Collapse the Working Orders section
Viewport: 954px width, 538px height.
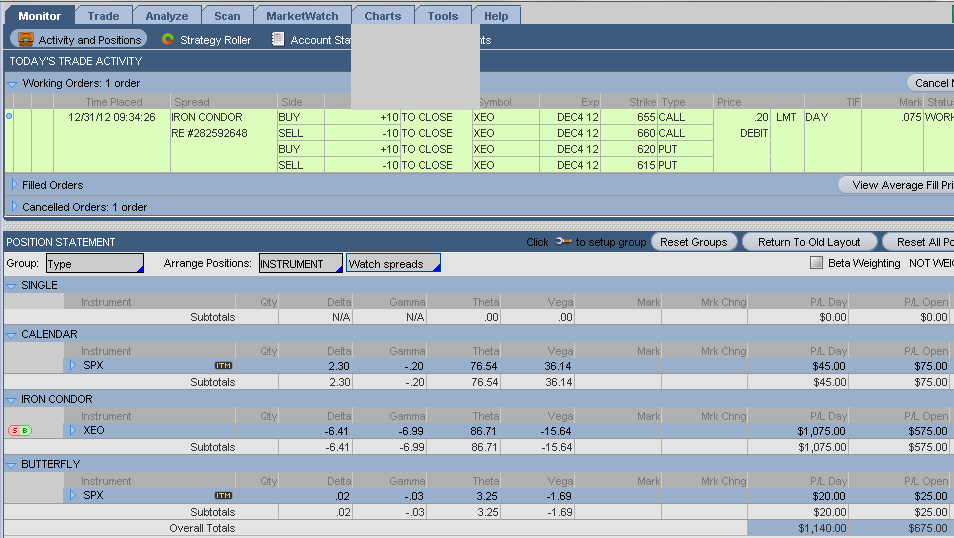click(13, 84)
